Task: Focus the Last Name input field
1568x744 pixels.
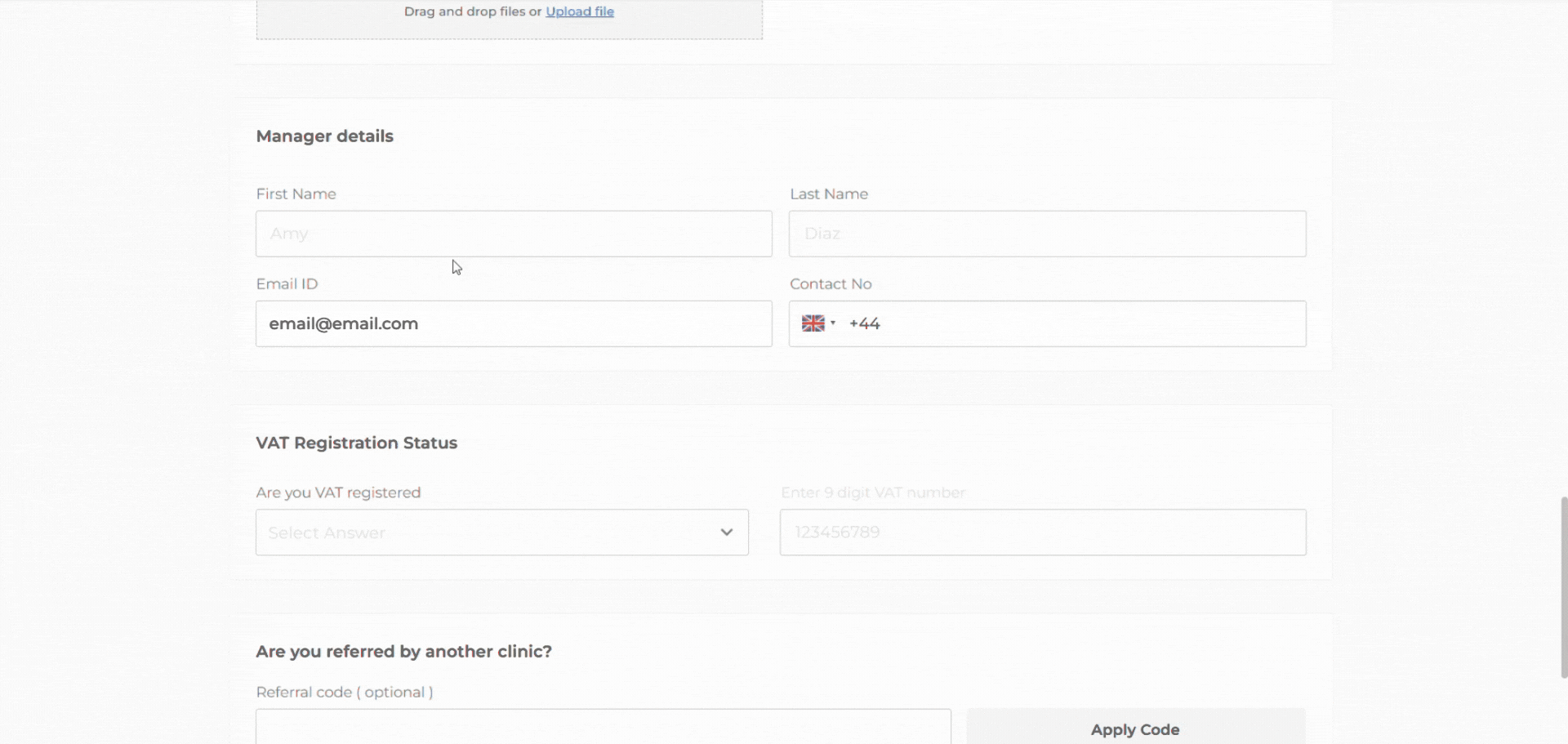Action: tap(1048, 234)
